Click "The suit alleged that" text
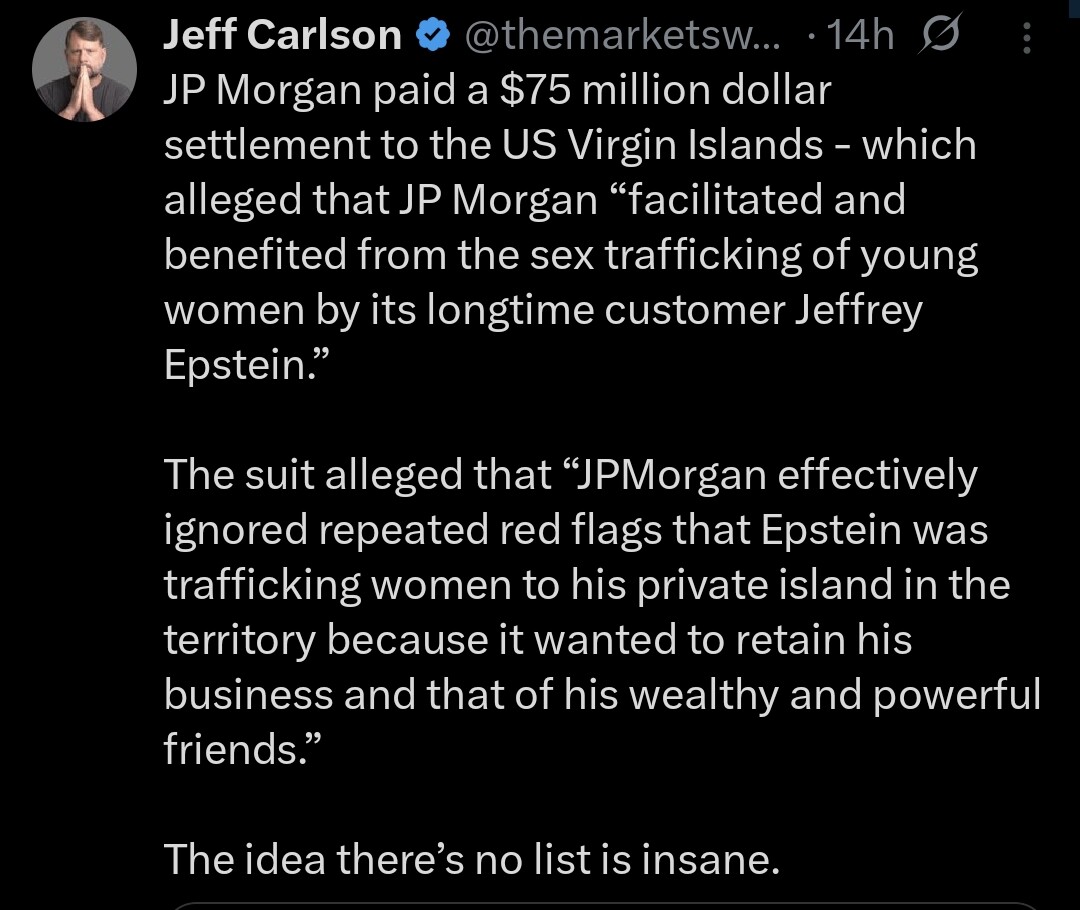This screenshot has height=910, width=1080. coord(357,474)
